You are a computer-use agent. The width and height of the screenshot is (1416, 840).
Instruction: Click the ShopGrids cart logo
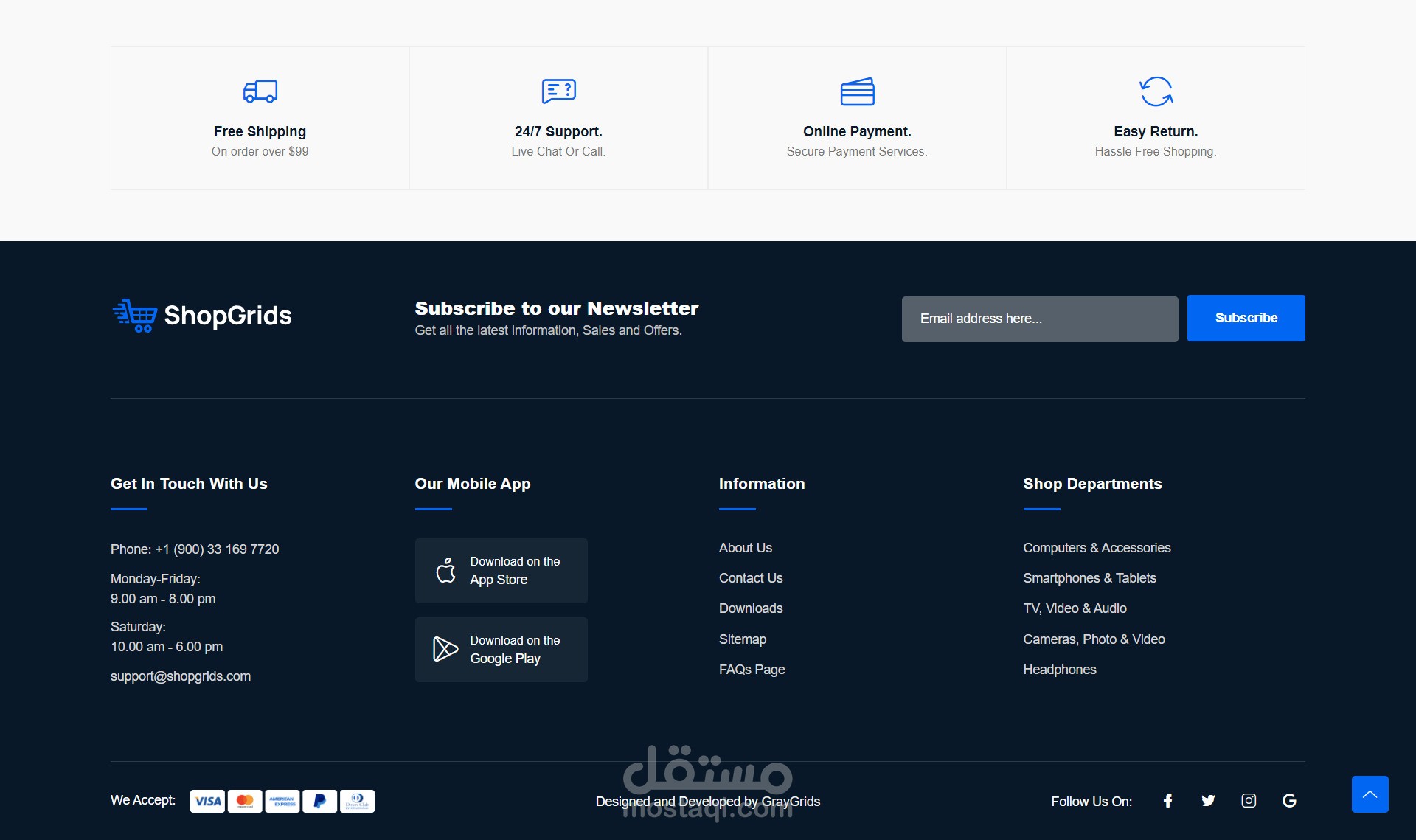point(135,316)
